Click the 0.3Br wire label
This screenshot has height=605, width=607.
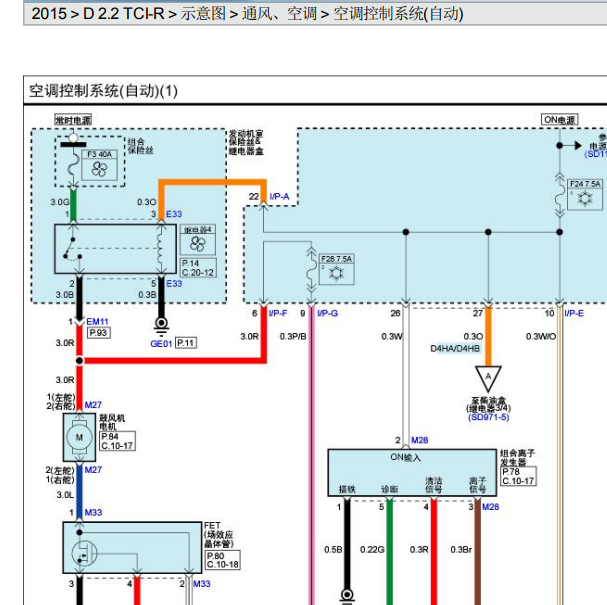461,549
